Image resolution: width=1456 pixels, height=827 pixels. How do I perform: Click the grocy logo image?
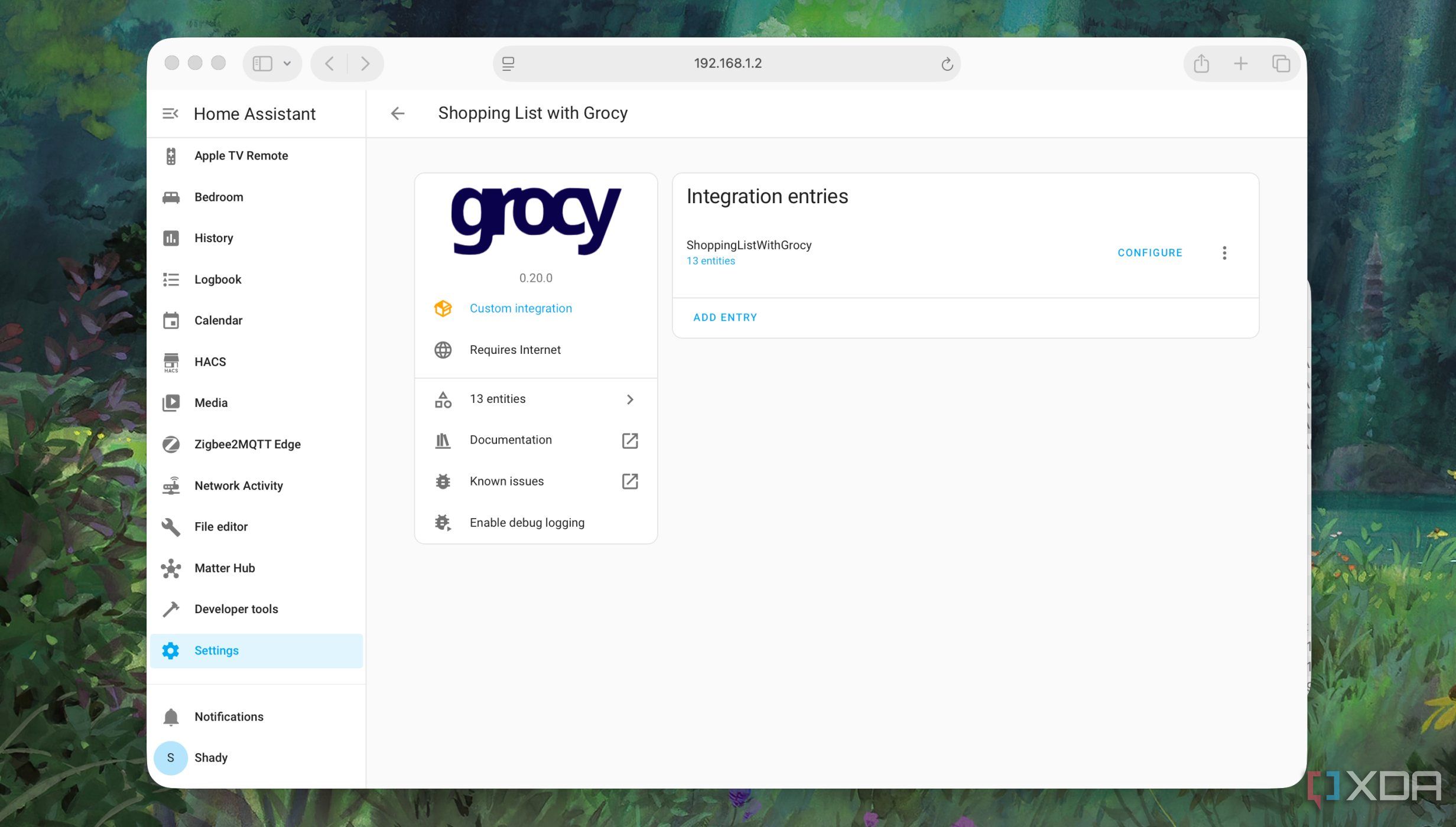(x=536, y=221)
